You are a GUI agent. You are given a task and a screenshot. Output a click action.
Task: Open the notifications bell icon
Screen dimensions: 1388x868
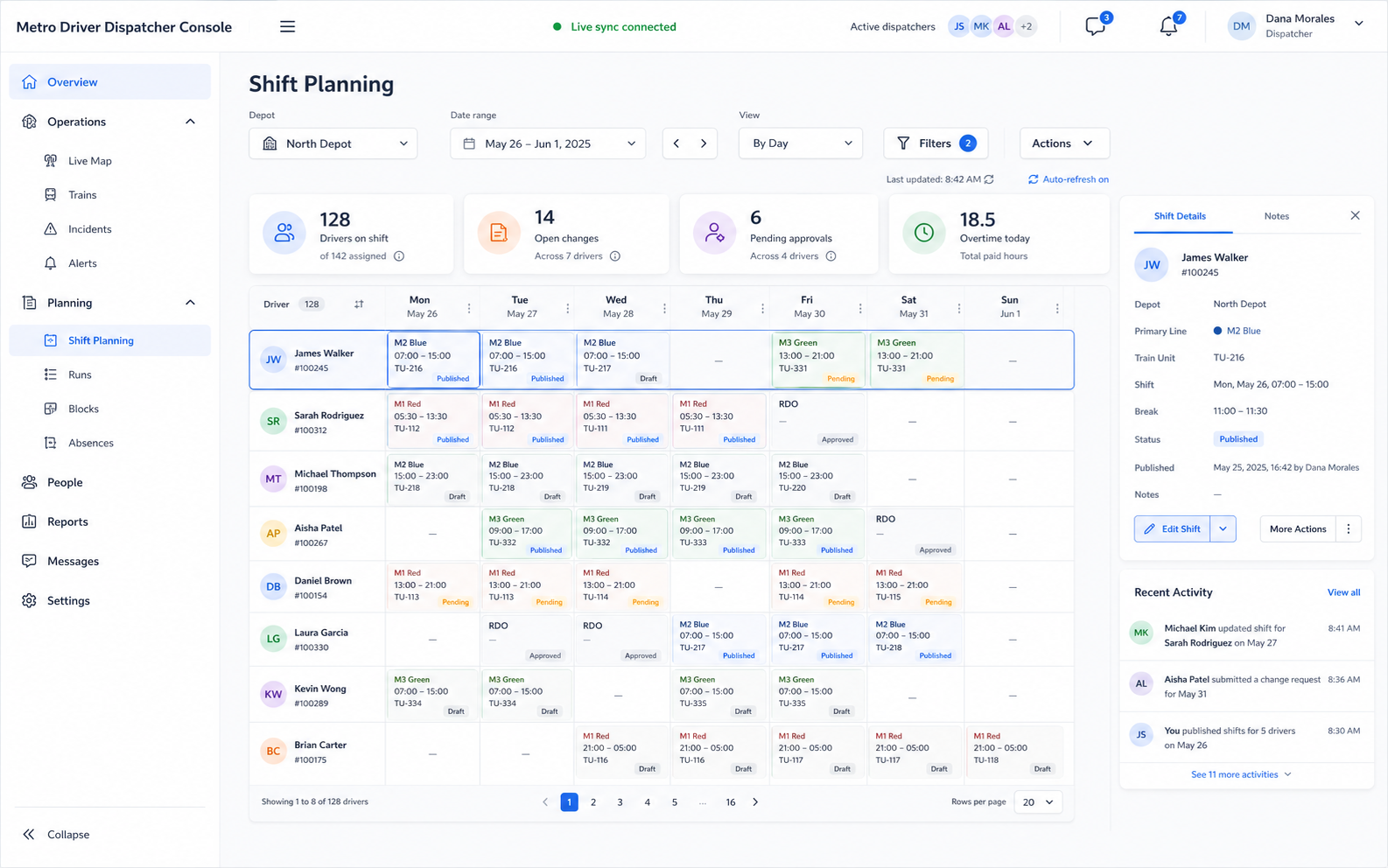coord(1168,26)
